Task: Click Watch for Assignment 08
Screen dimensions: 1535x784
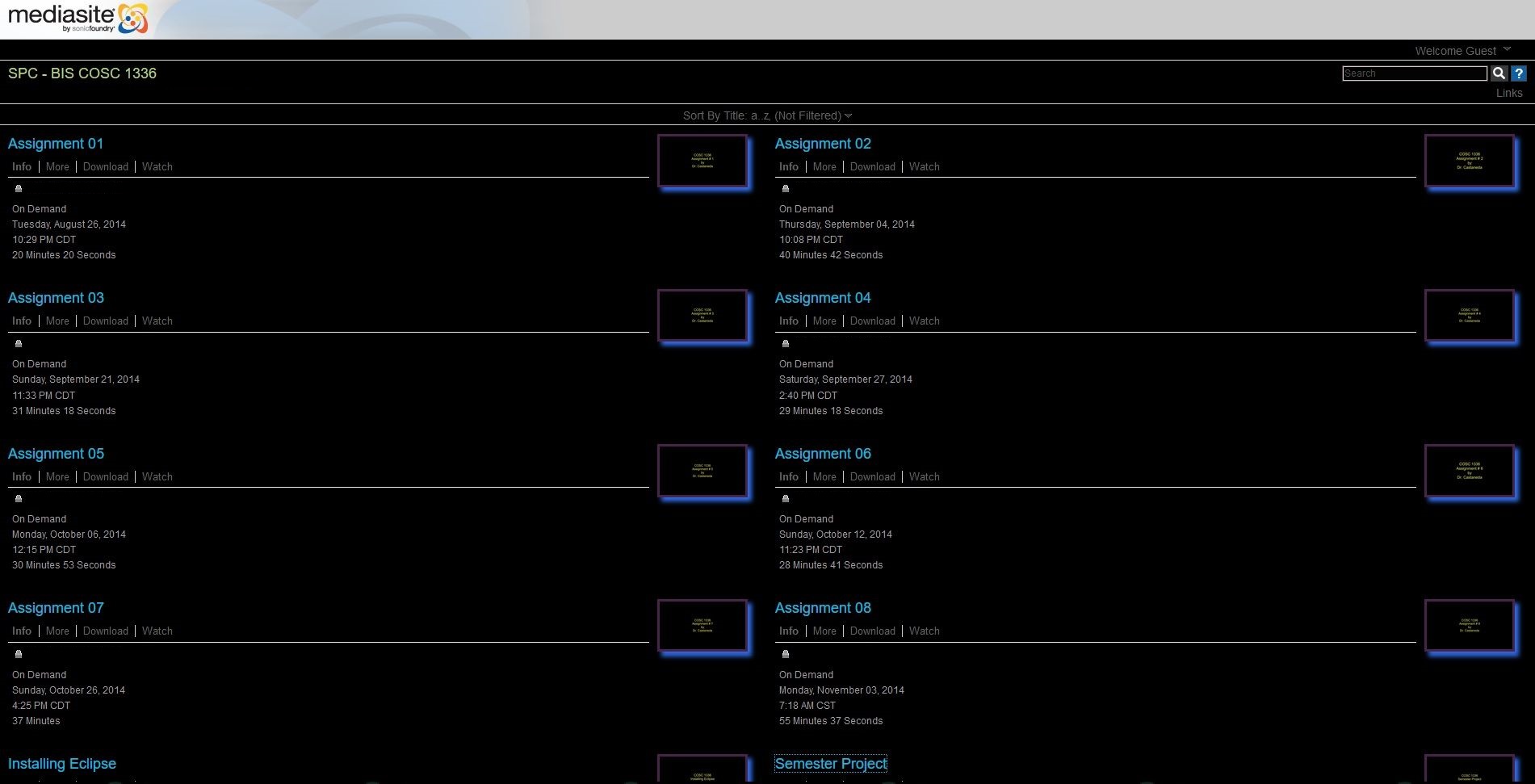Action: coord(925,631)
